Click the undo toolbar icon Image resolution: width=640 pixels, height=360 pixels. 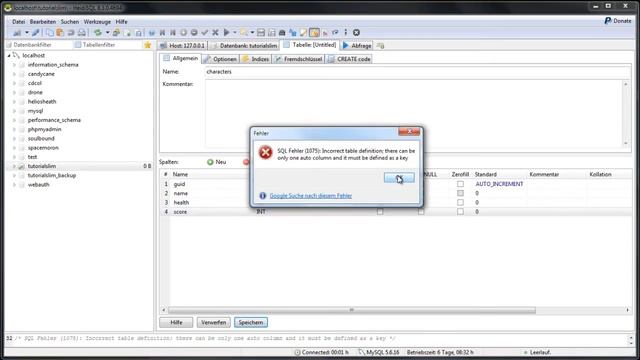71,33
